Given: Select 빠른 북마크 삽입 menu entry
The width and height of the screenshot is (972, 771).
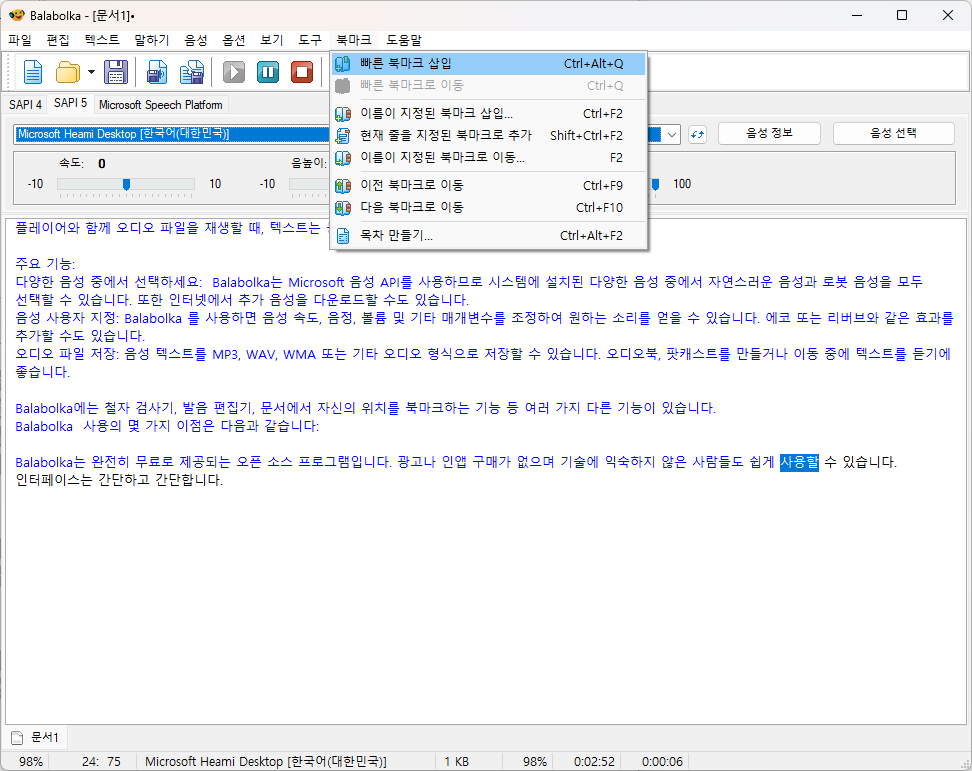Looking at the screenshot, I should [x=488, y=63].
